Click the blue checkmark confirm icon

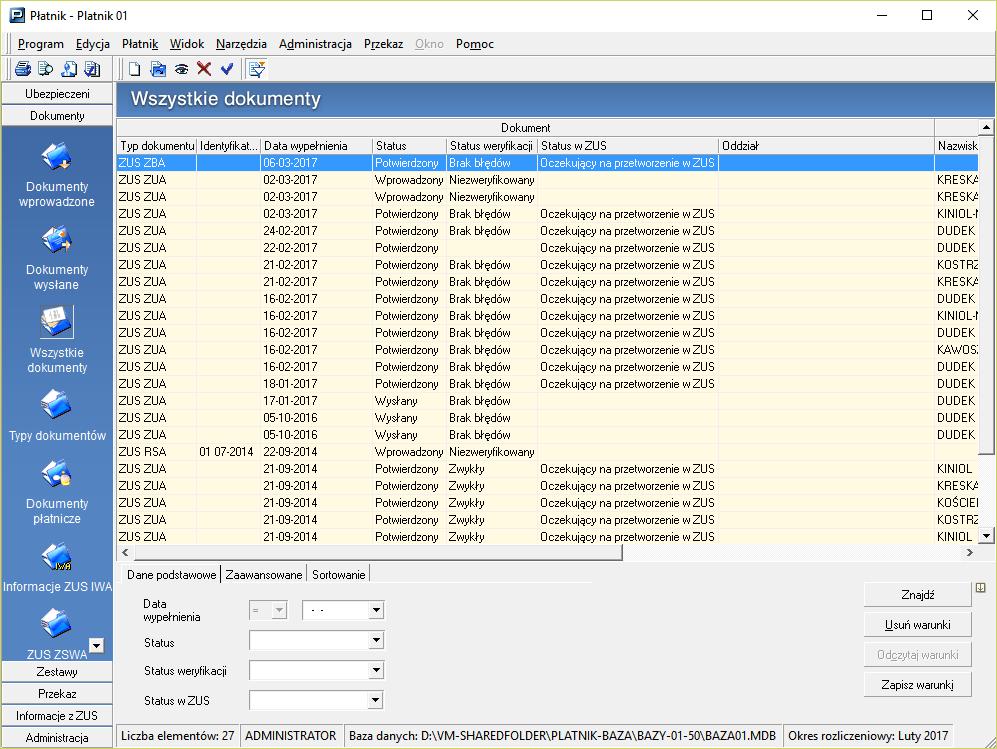[227, 69]
